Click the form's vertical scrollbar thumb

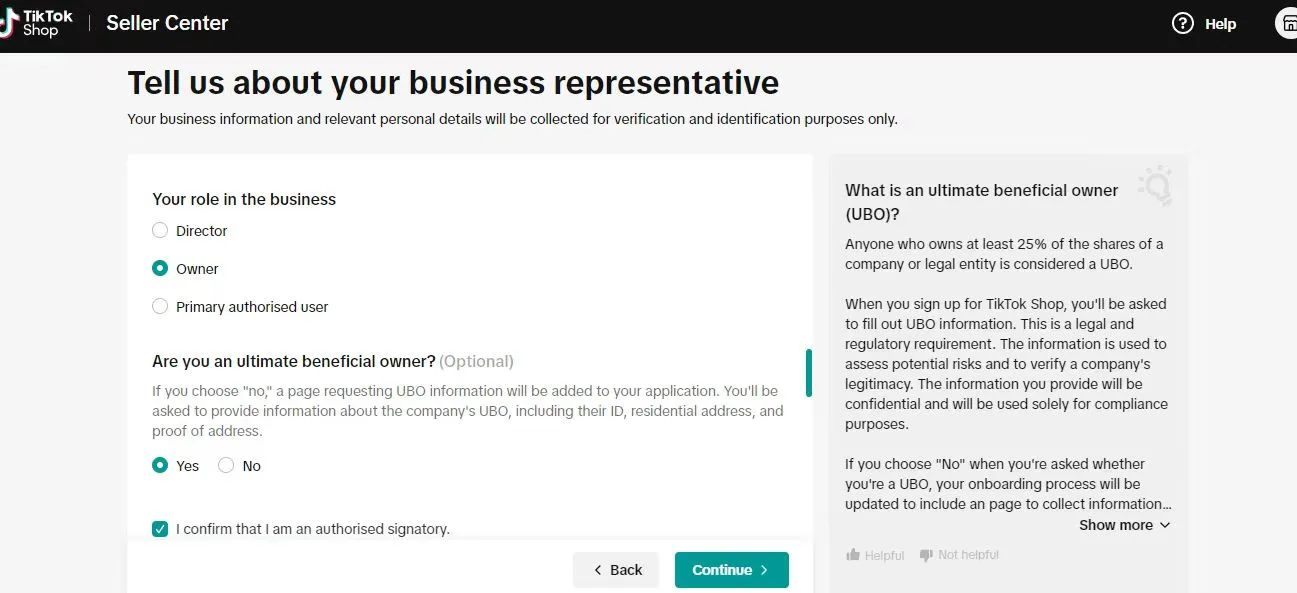[808, 373]
